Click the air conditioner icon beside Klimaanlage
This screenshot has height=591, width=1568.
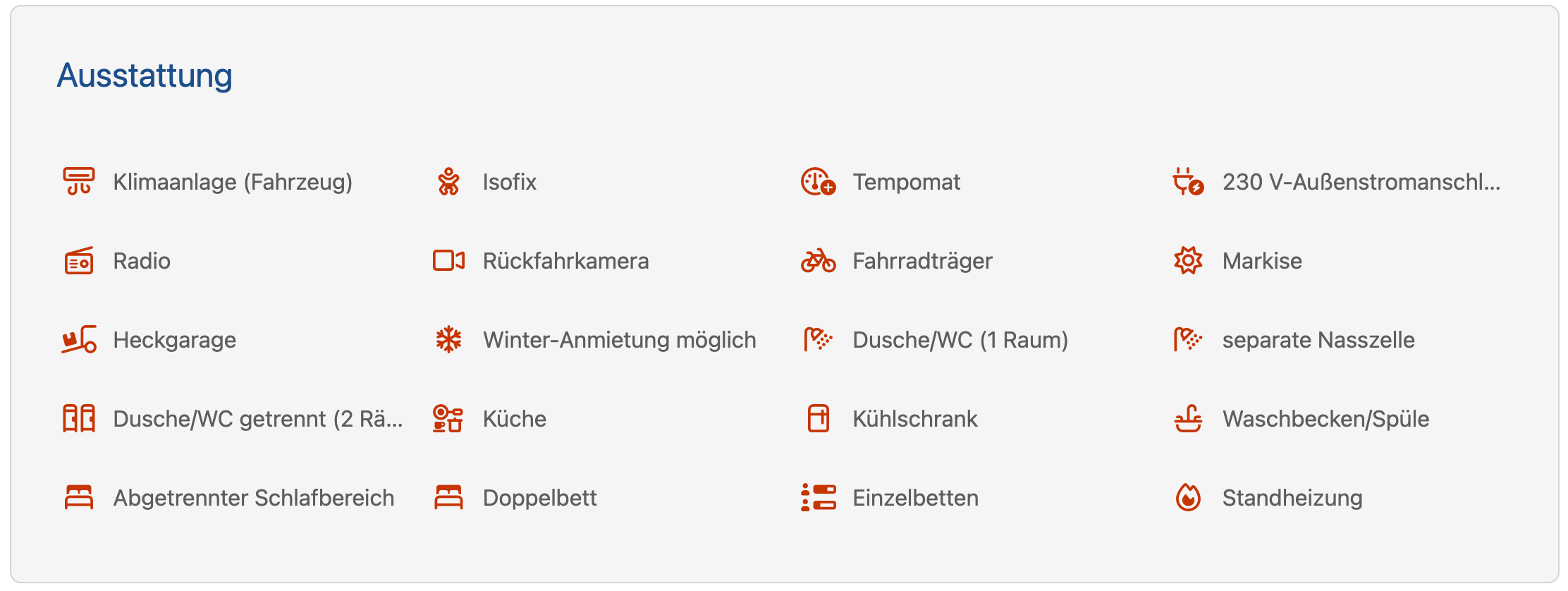click(x=78, y=182)
